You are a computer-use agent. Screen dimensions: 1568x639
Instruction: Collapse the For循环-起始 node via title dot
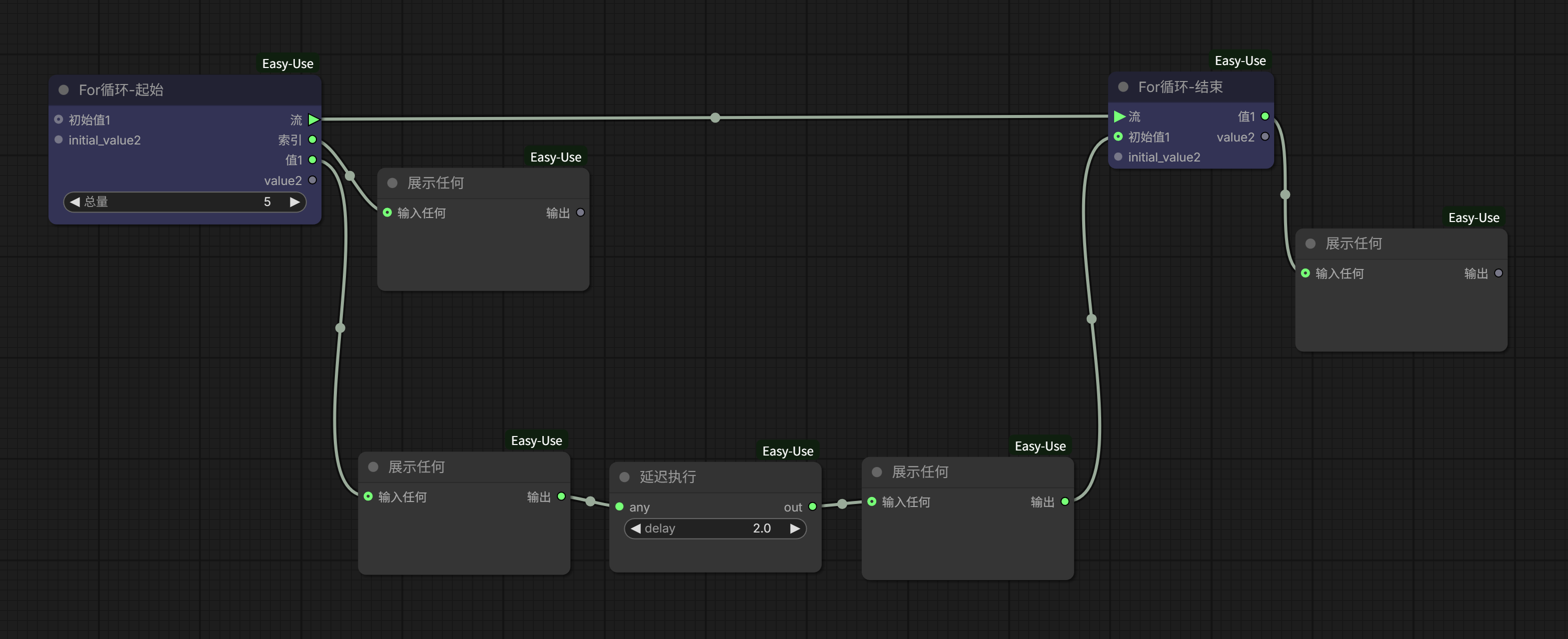click(63, 90)
